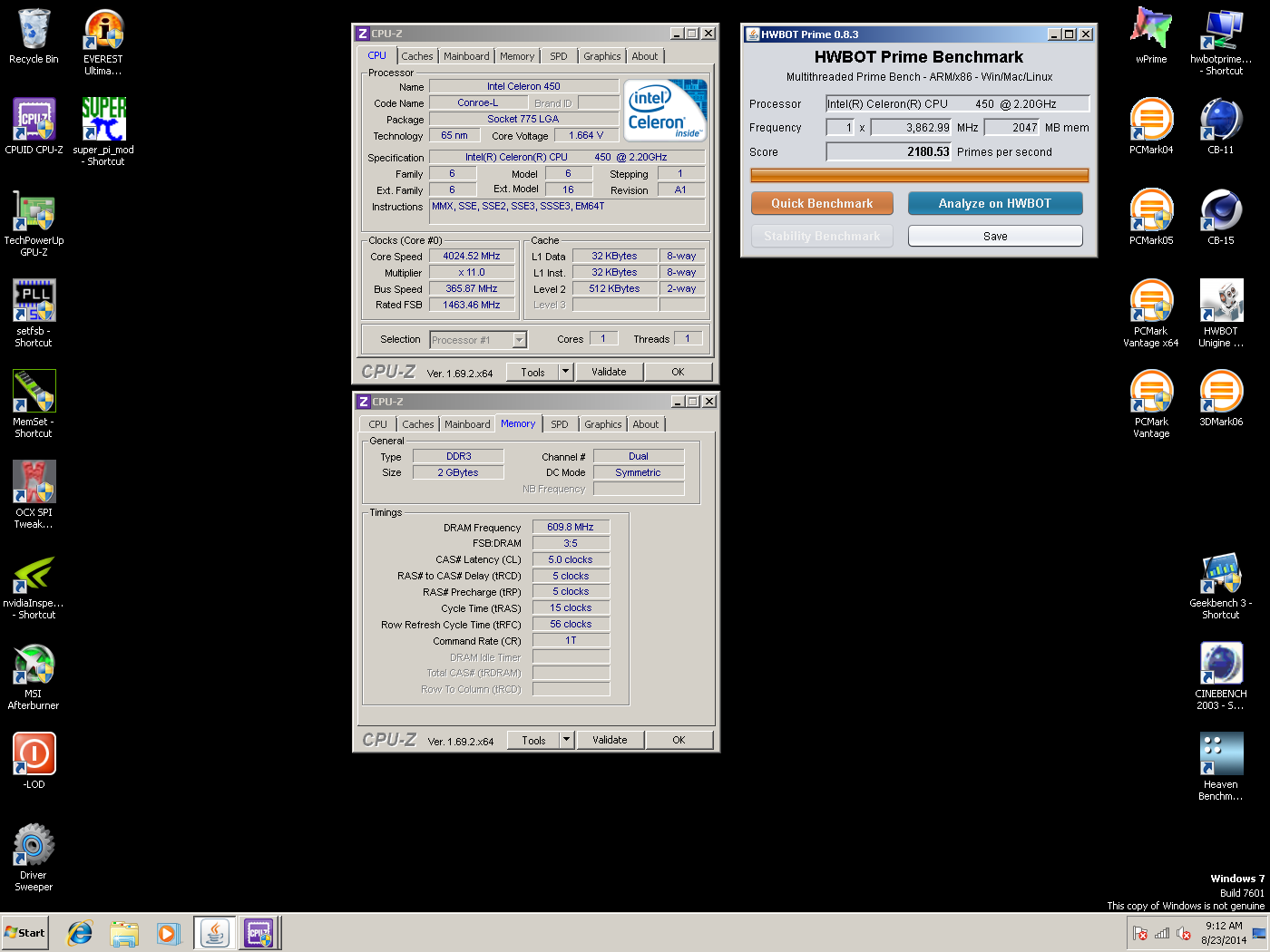This screenshot has height=952, width=1270.
Task: Launch OCX SPI Tweaker desktop icon
Action: [34, 495]
